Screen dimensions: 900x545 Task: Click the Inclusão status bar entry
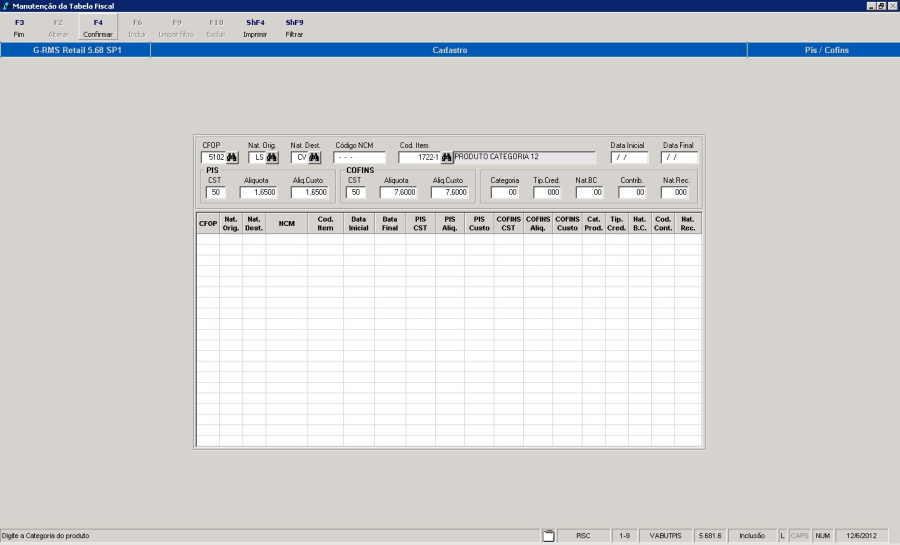(752, 536)
